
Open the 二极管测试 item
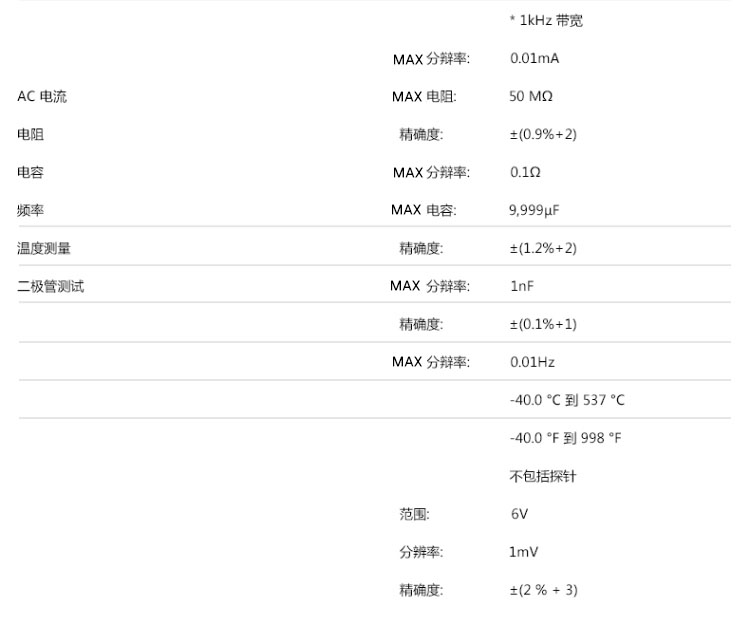point(51,287)
